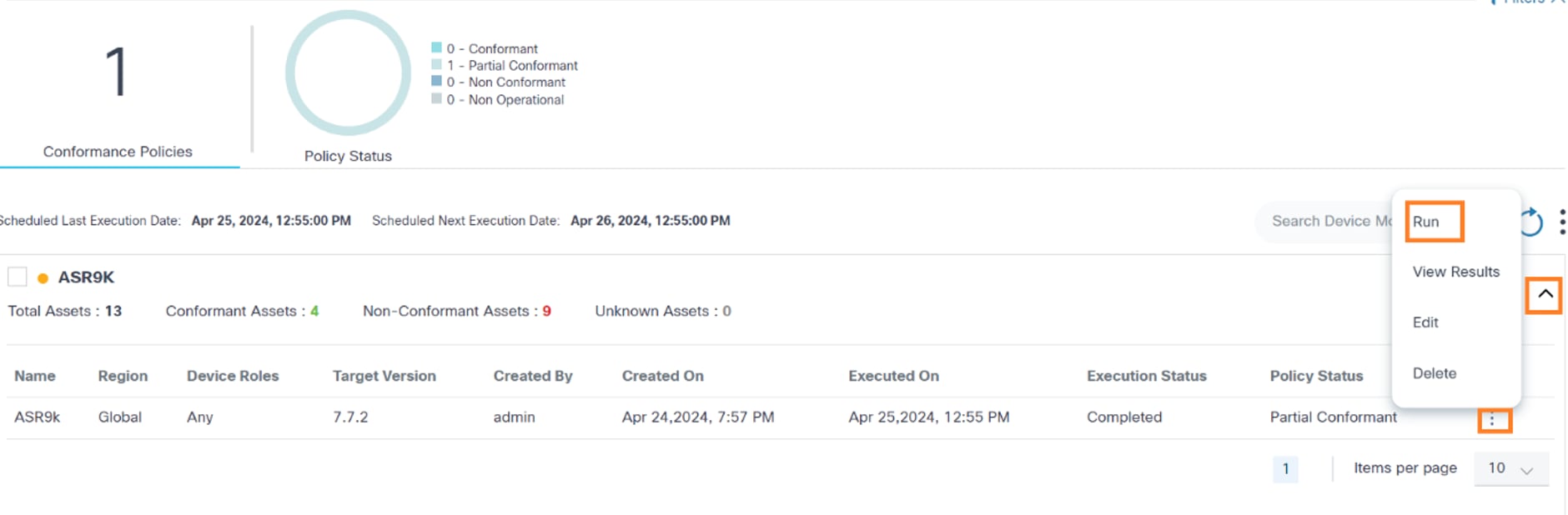Tick the ASR9K policy checkbox

pyautogui.click(x=18, y=277)
